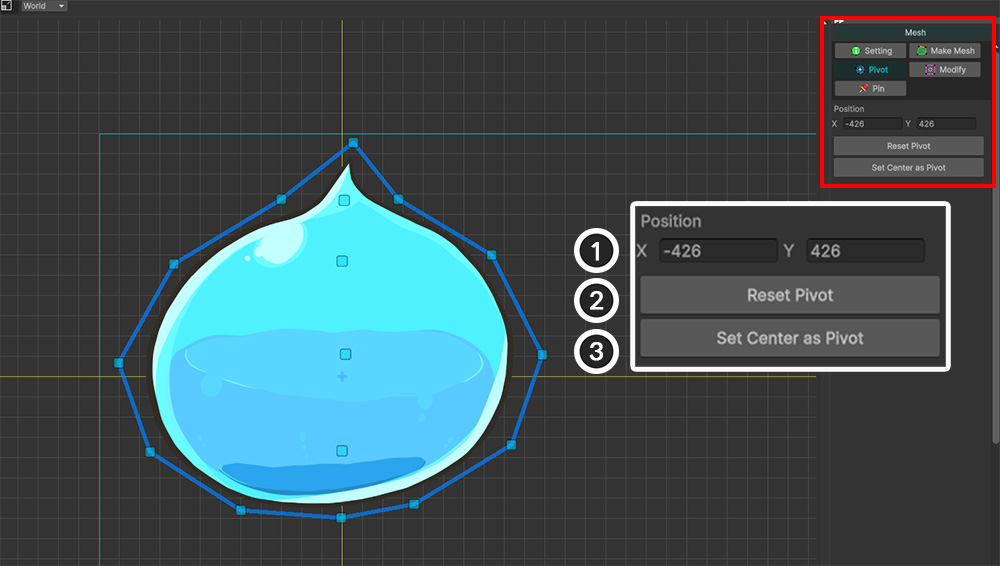
Task: Focus the Y position field in Mesh panel
Action: [x=945, y=124]
